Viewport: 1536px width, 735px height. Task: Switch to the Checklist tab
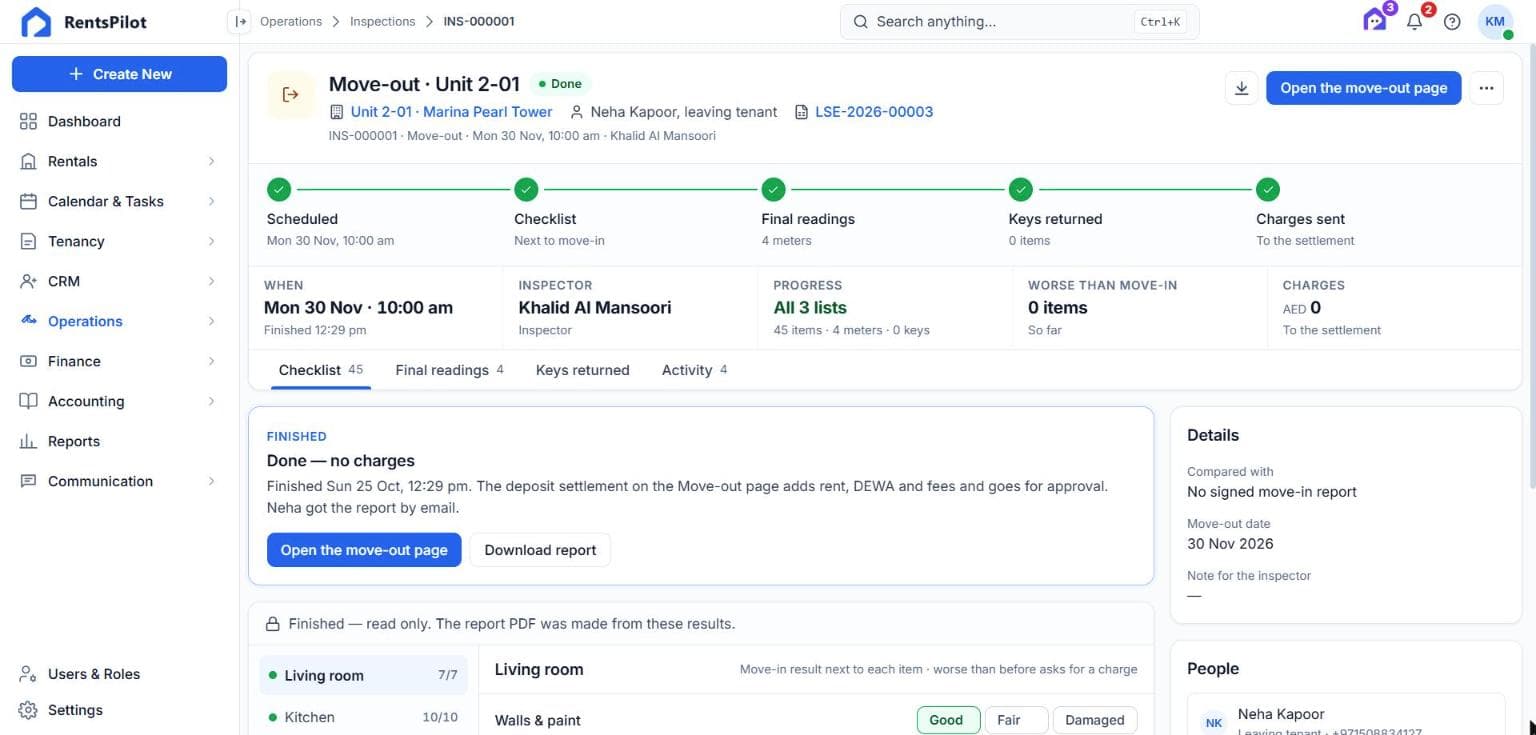tap(320, 370)
